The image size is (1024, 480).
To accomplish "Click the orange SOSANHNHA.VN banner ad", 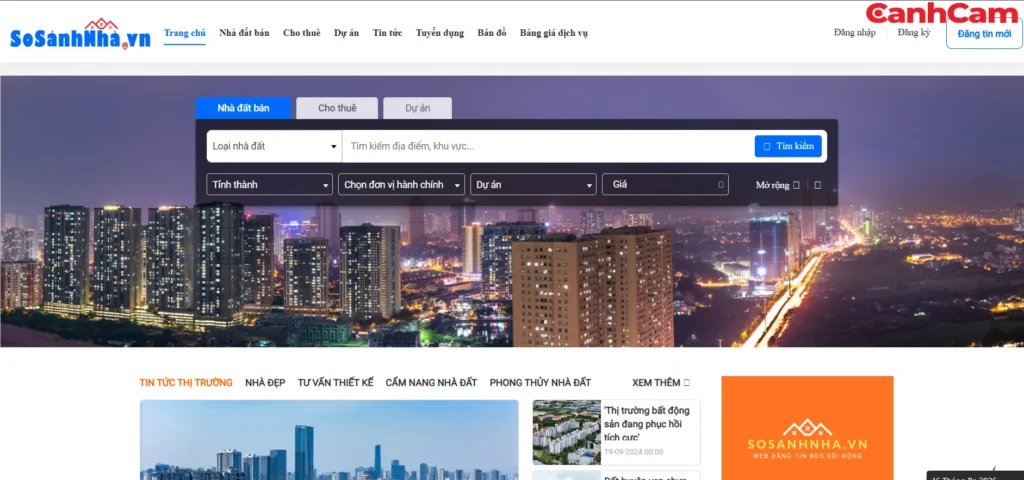I will (x=807, y=428).
